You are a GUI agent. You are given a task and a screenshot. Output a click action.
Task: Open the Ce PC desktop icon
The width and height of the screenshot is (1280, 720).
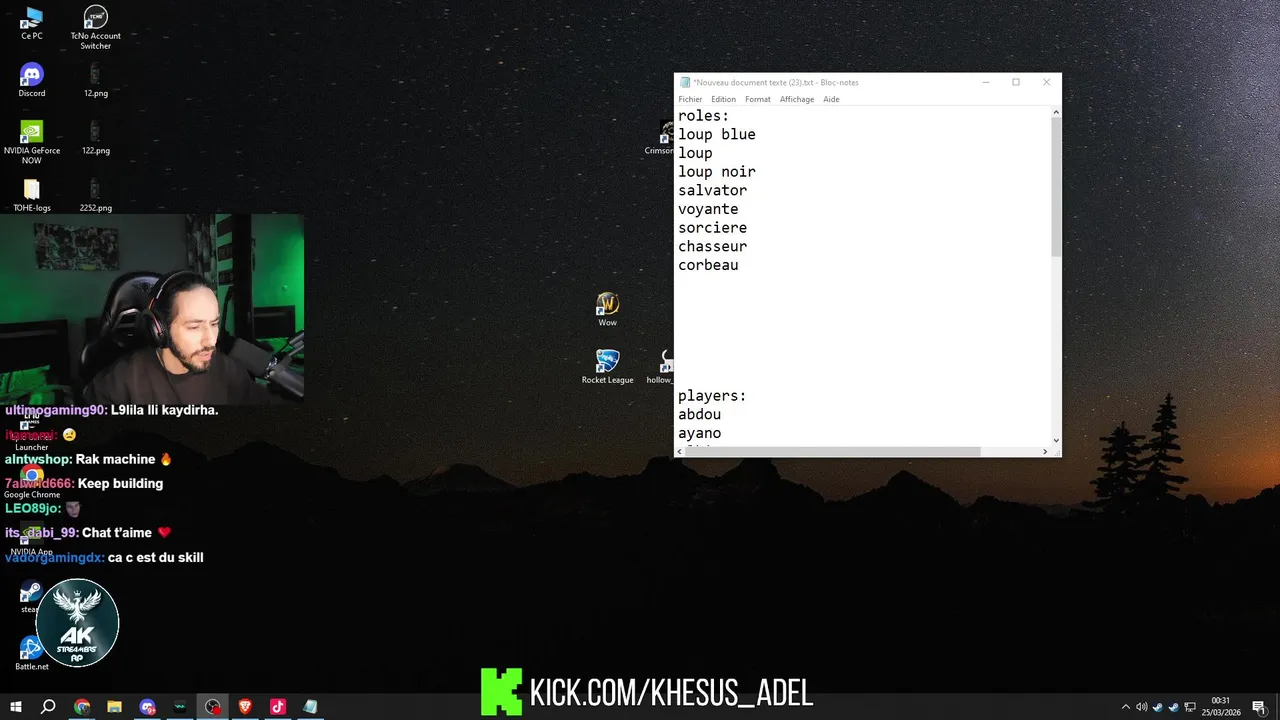coord(32,24)
